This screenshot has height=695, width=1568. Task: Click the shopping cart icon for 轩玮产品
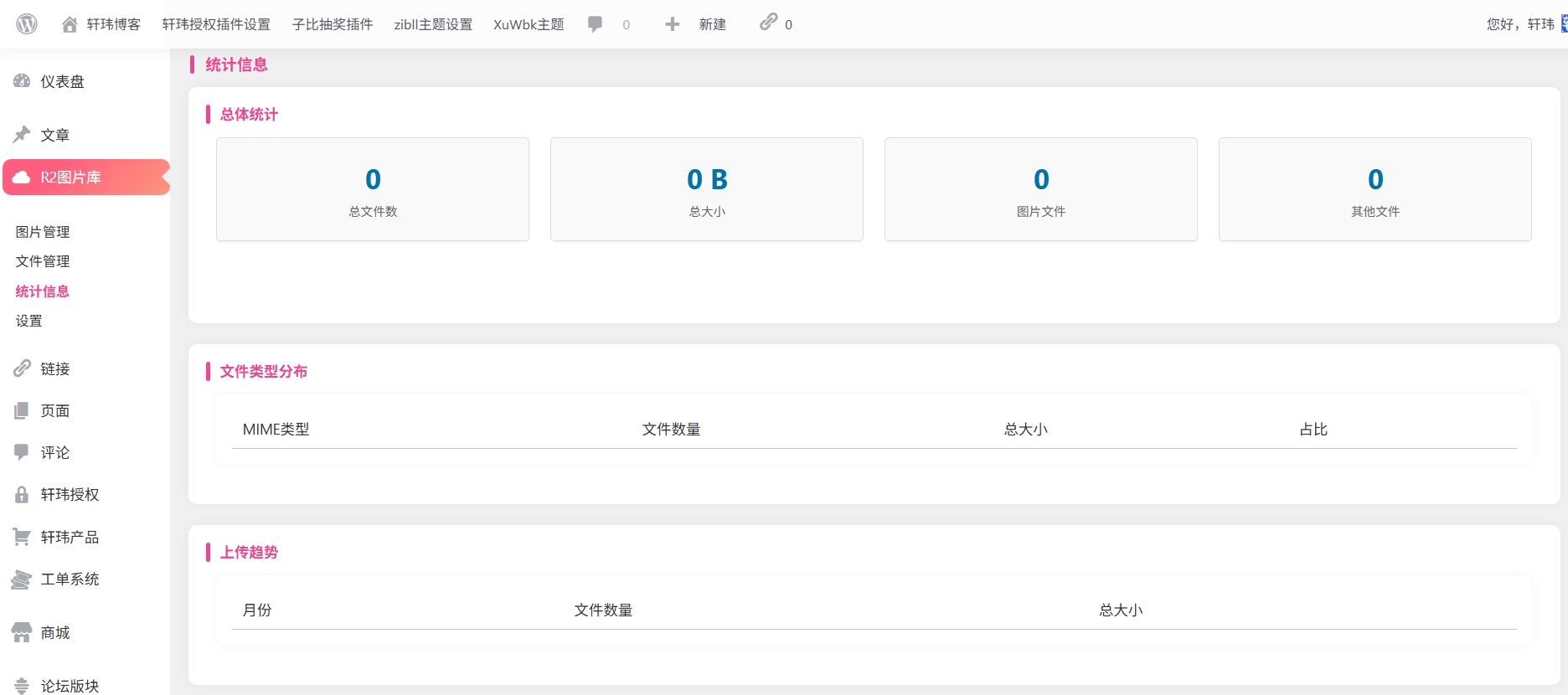point(22,537)
